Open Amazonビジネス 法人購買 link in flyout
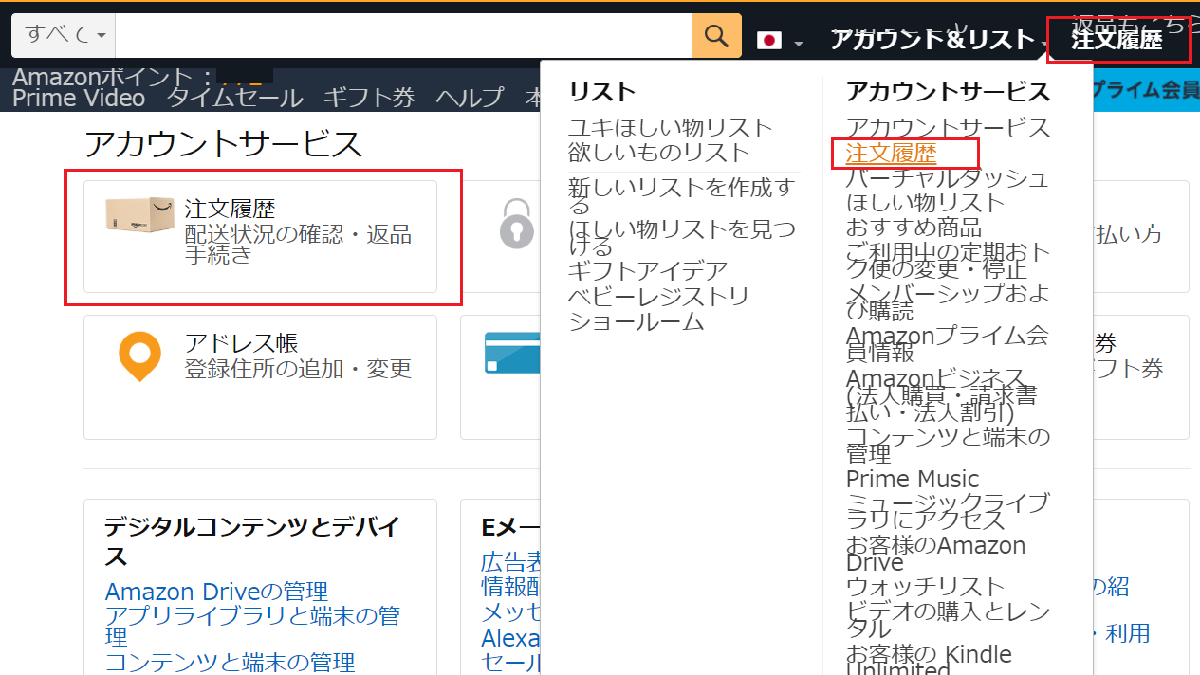 (942, 395)
